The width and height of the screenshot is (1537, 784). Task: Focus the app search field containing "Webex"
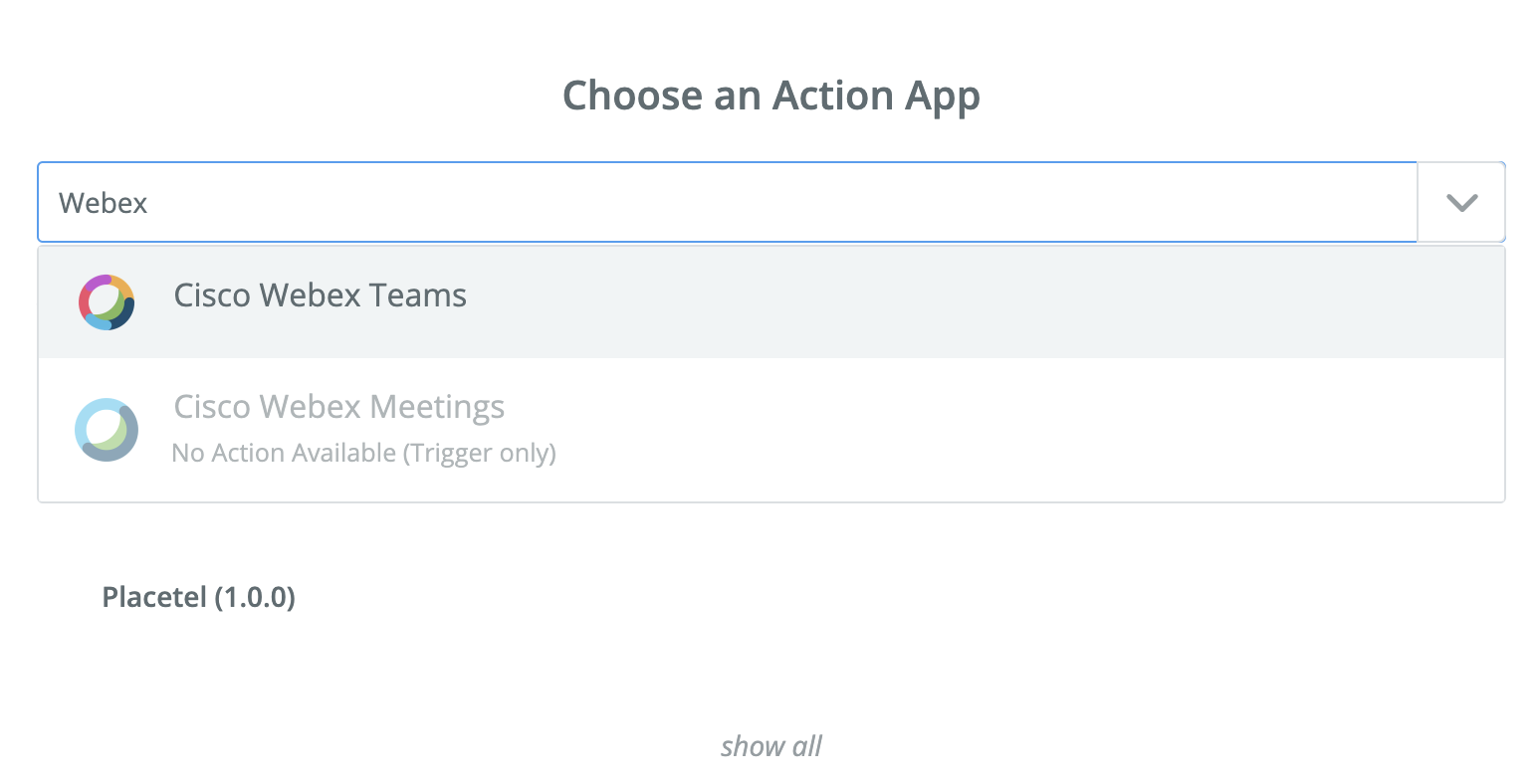pos(727,203)
